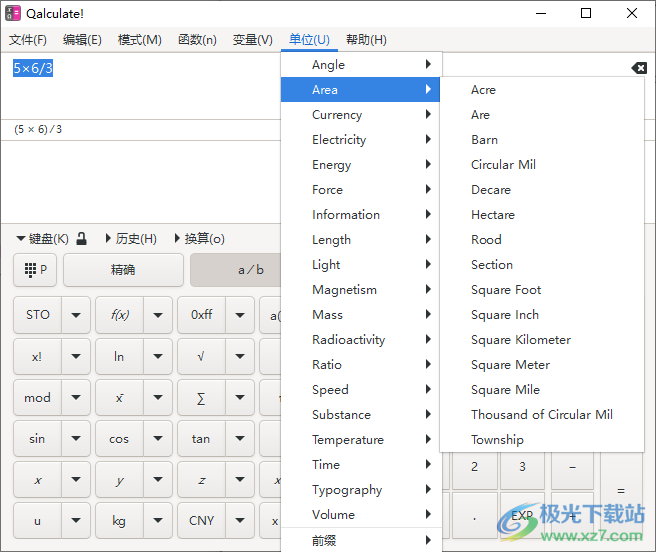Viewport: 656px width, 552px height.
Task: Expand the history (历史) panel
Action: pyautogui.click(x=131, y=239)
